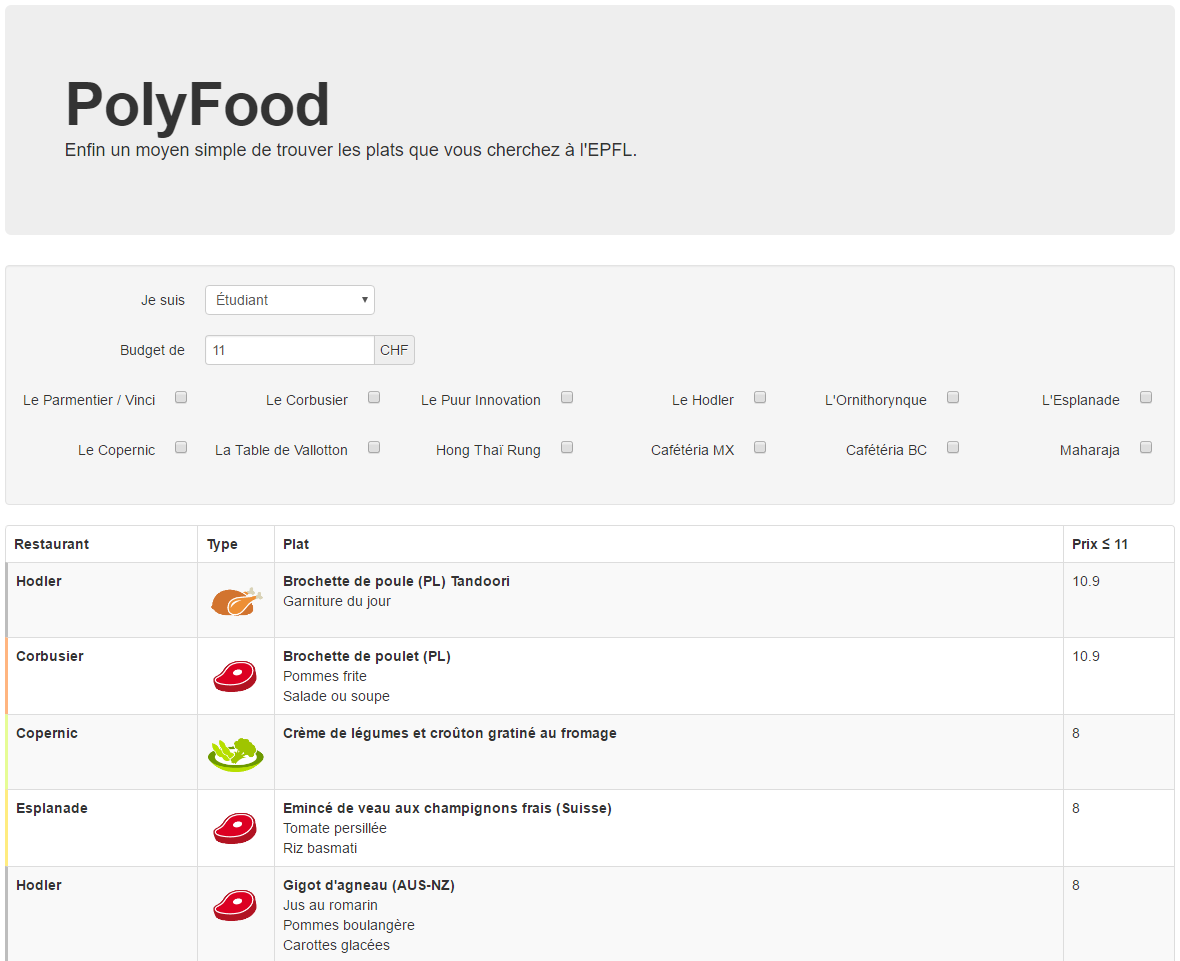Toggle the L'Esplanade restaurant checkbox
Image resolution: width=1180 pixels, height=961 pixels.
click(1146, 397)
